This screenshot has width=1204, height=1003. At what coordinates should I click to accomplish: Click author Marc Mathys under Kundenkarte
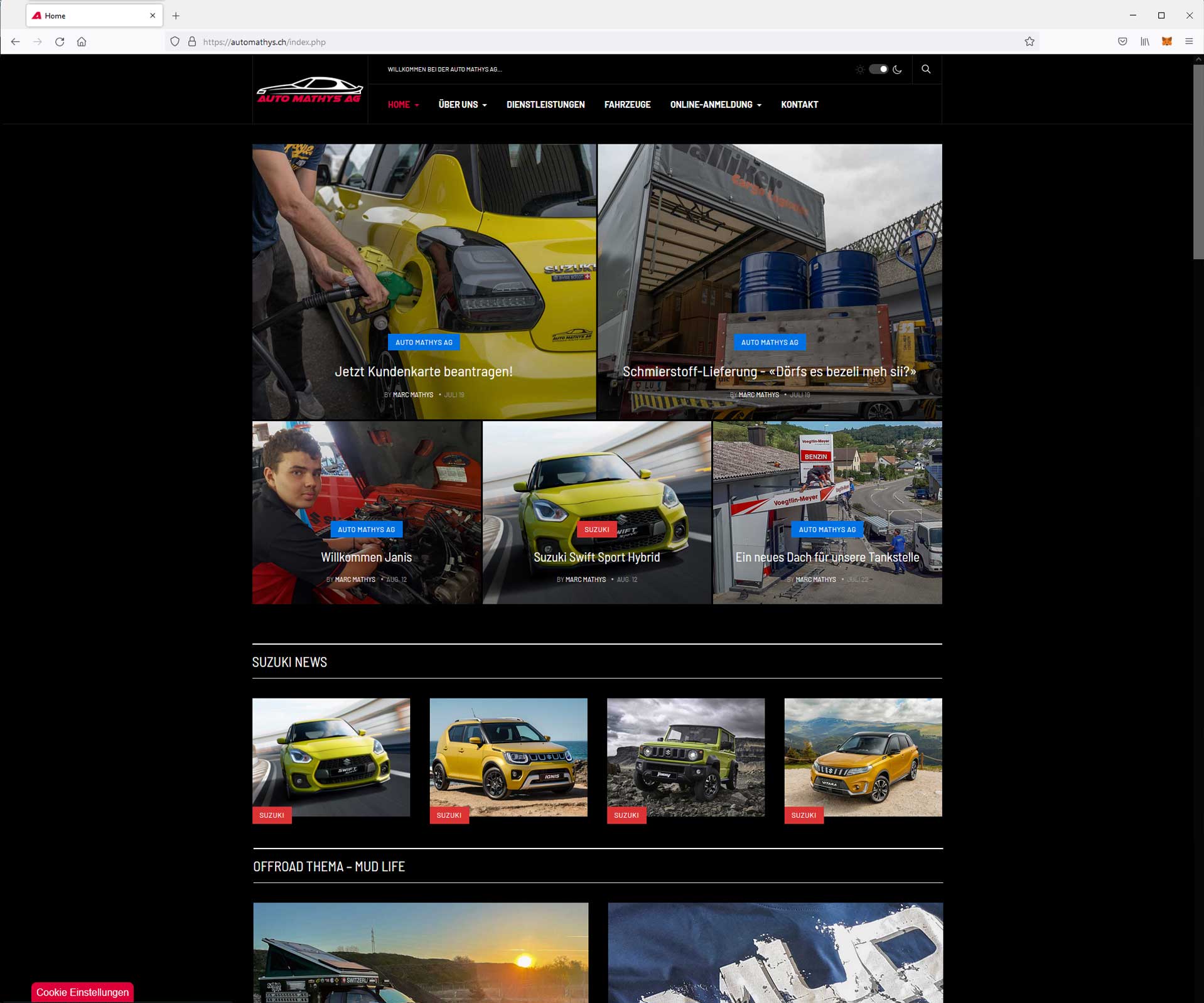[x=413, y=395]
